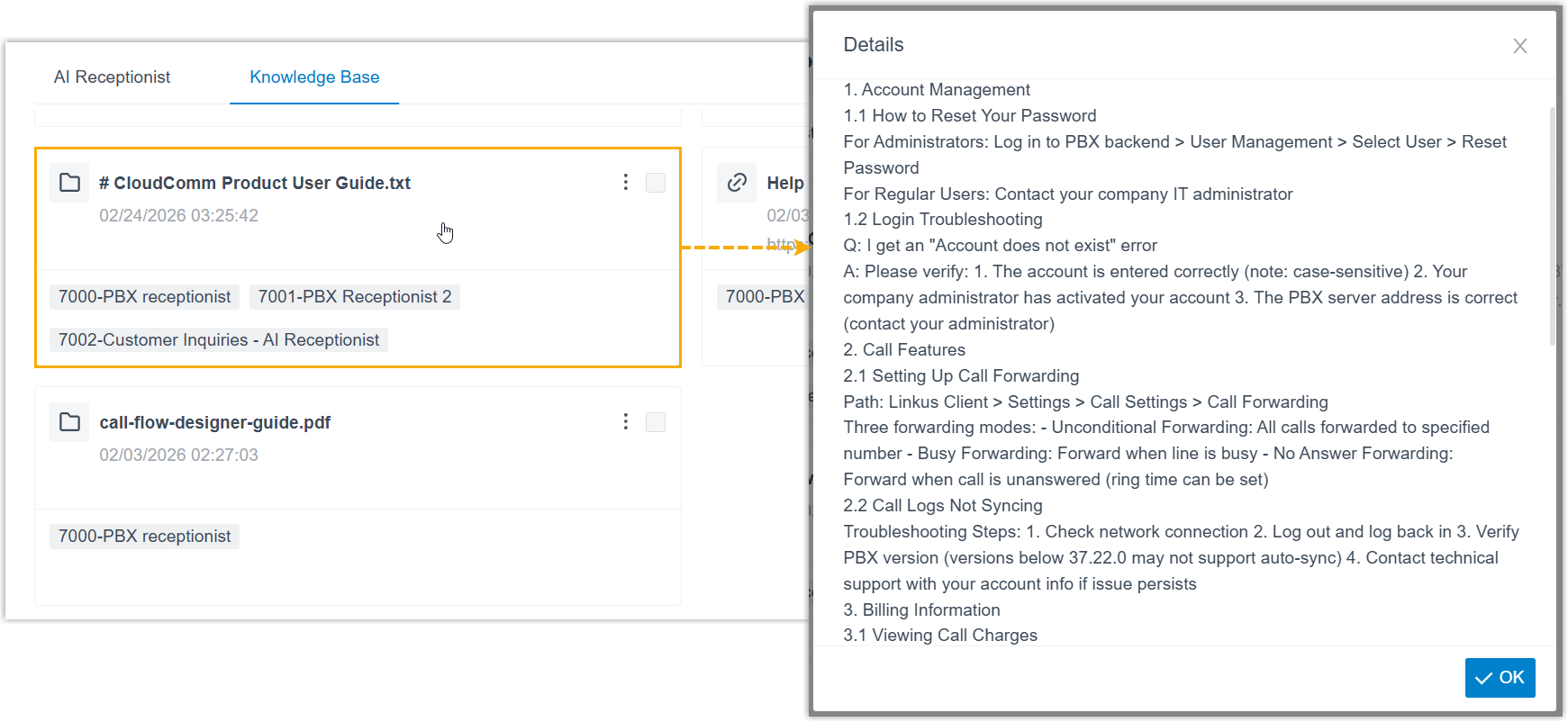The width and height of the screenshot is (1568, 722).
Task: Click the Help card title
Action: [785, 184]
